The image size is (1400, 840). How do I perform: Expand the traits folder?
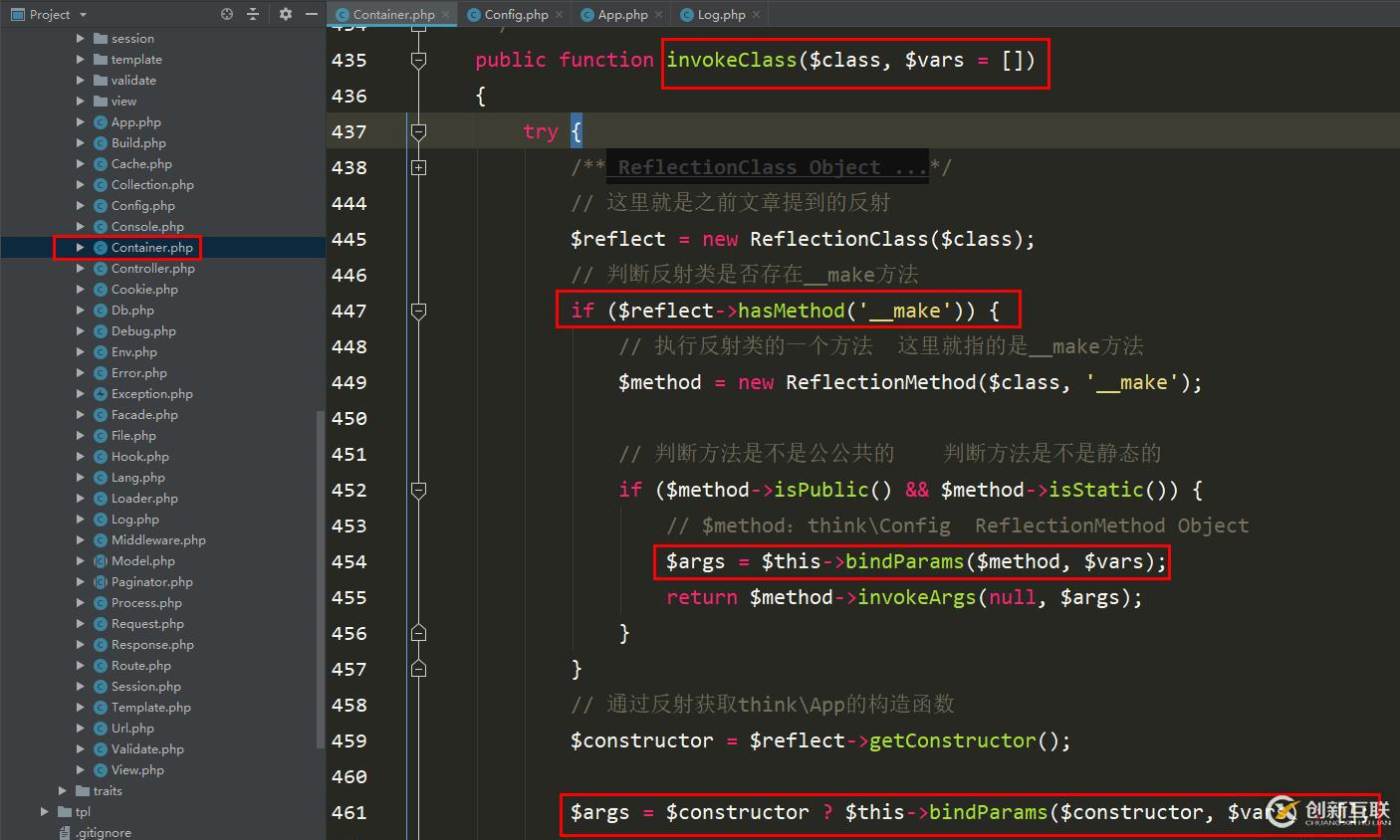(64, 790)
